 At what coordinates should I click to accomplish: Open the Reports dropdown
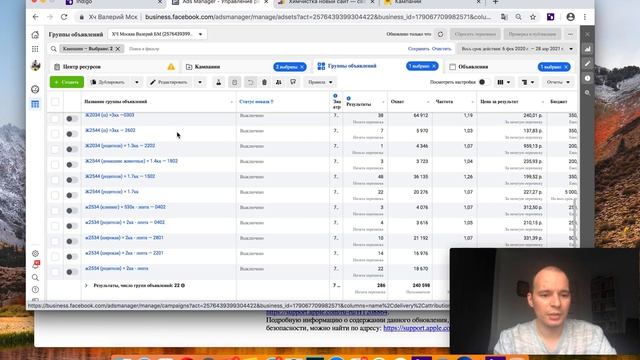point(558,82)
